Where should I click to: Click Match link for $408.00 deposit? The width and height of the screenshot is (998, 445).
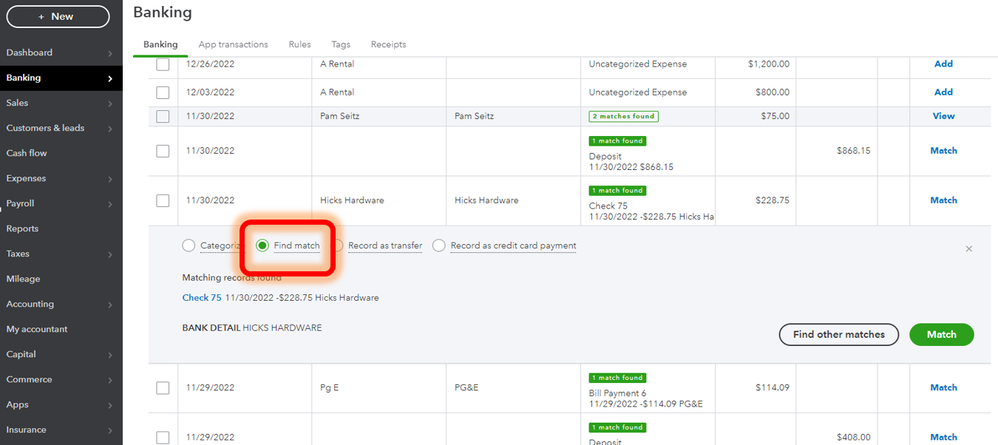click(x=943, y=437)
